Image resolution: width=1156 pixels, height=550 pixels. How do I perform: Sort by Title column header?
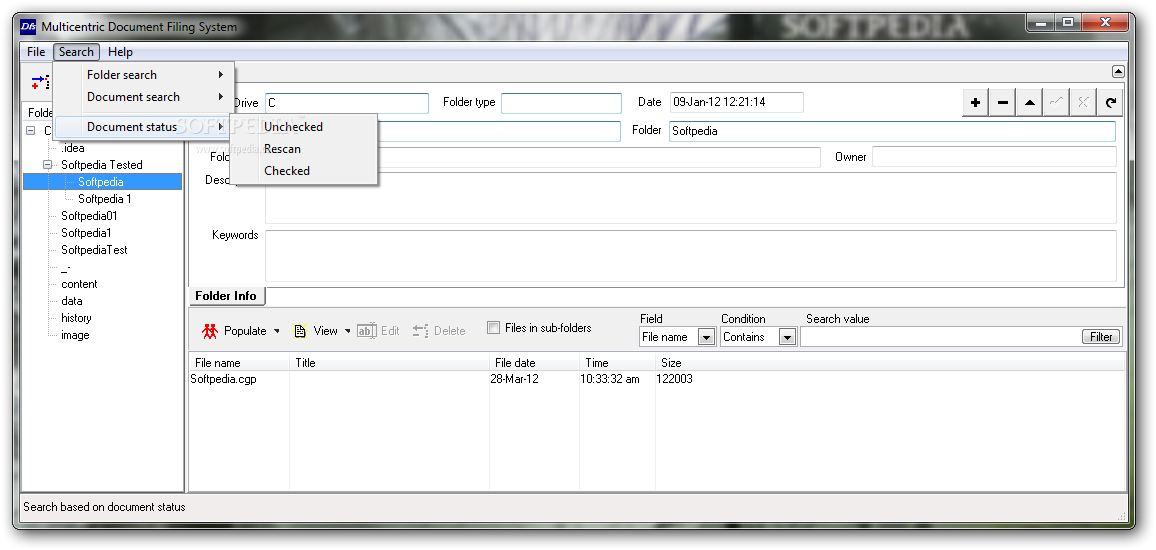(389, 363)
